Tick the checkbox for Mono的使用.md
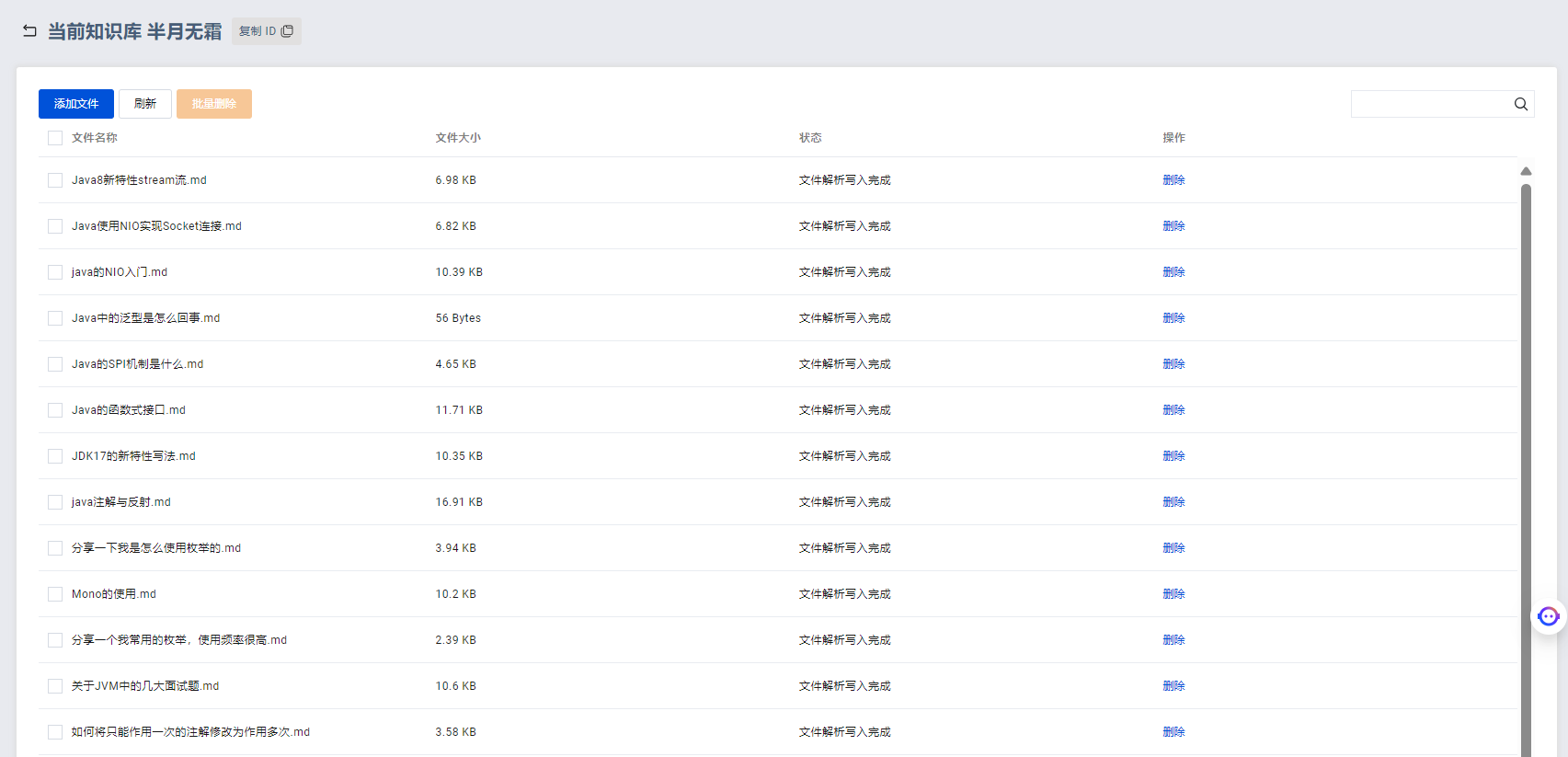Image resolution: width=1568 pixels, height=757 pixels. (x=55, y=594)
